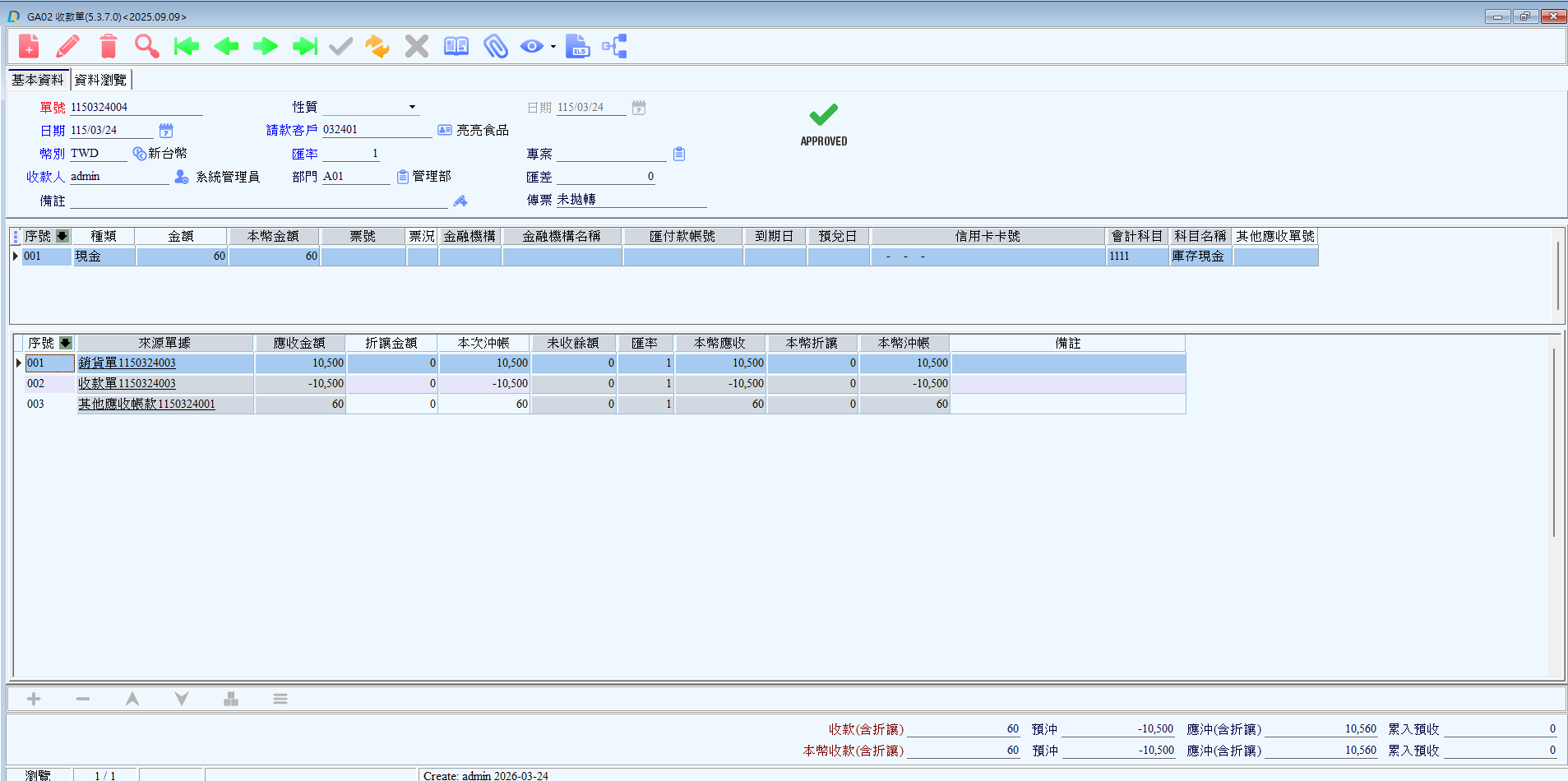Open the 序號 column dropdown in source grid
This screenshot has height=781, width=1568.
pyautogui.click(x=66, y=343)
